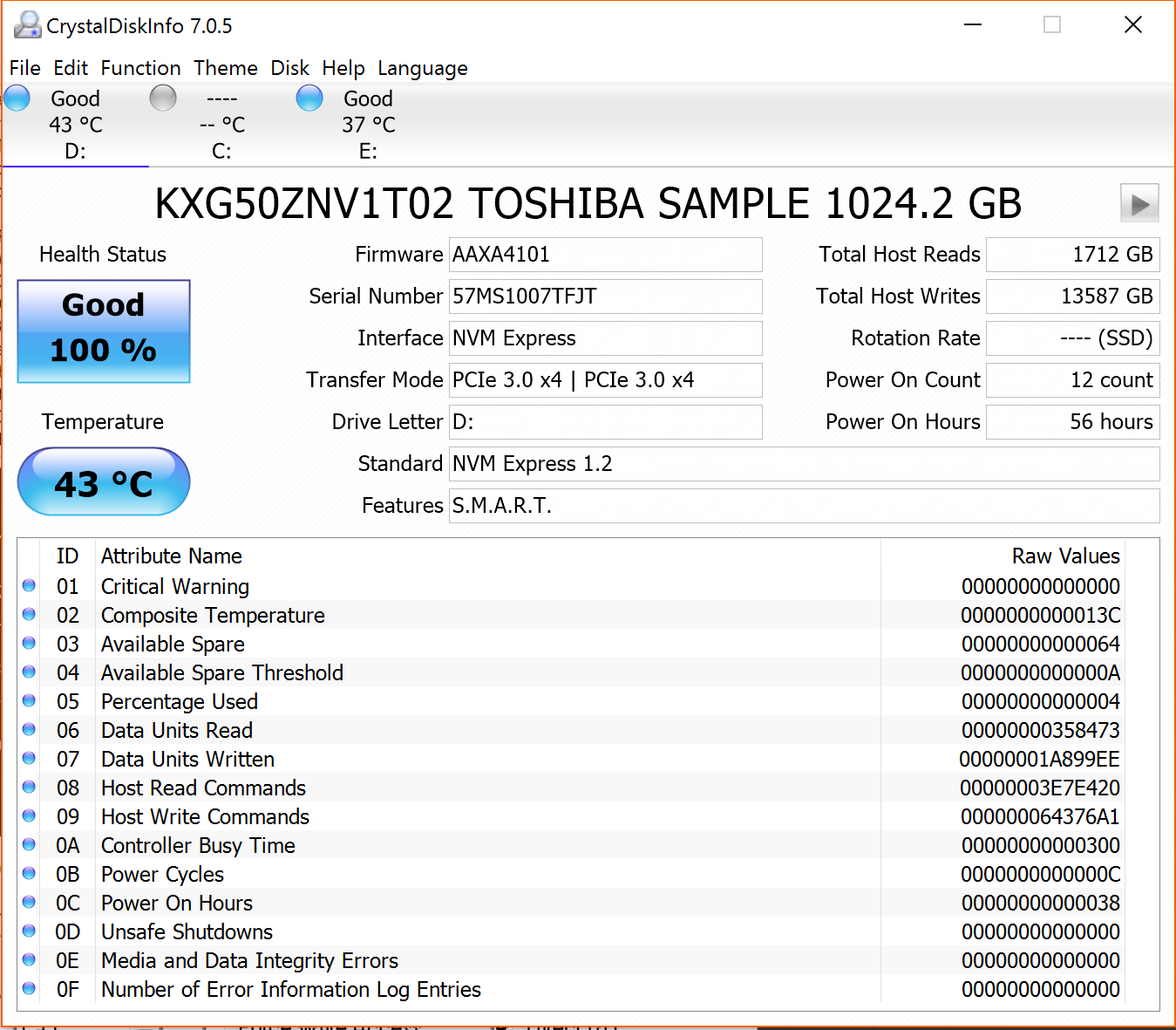Open the Theme menu

point(225,68)
